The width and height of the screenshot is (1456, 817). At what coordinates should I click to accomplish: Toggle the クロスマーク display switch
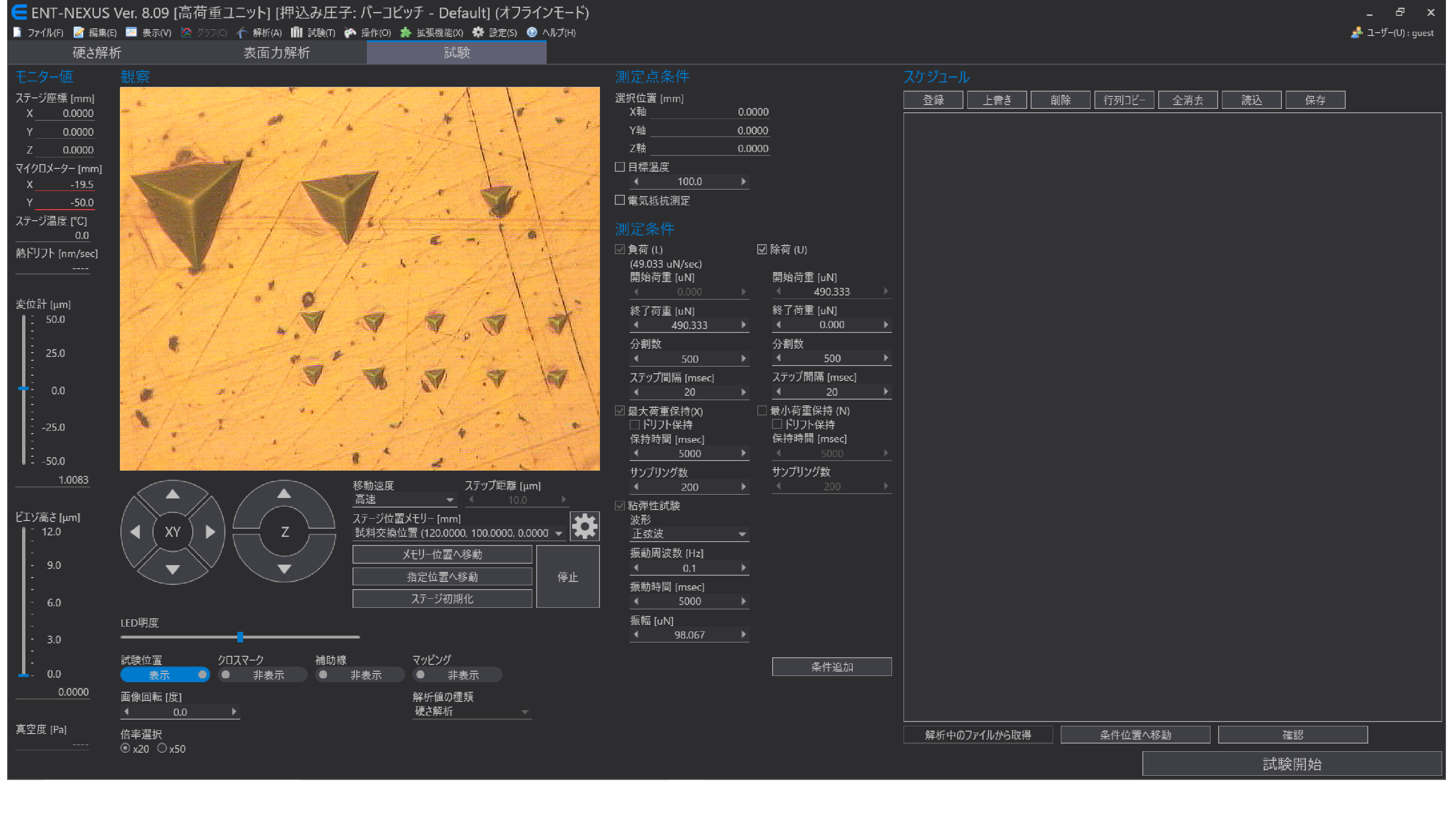tap(262, 675)
